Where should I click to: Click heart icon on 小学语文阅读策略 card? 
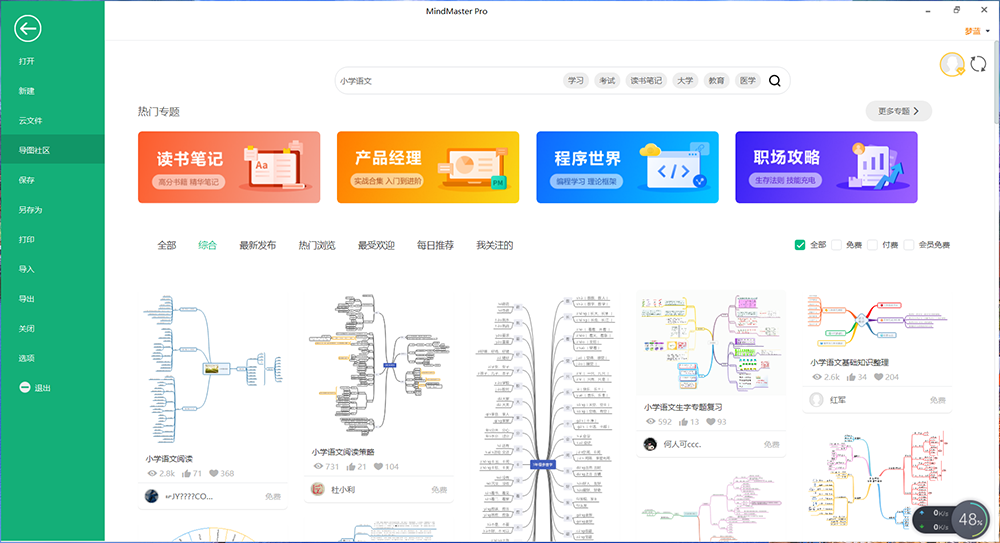click(x=378, y=466)
